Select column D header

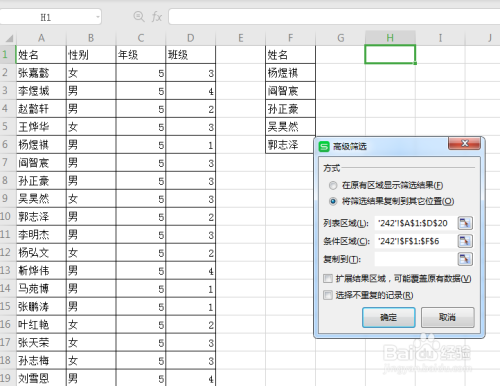[190, 38]
